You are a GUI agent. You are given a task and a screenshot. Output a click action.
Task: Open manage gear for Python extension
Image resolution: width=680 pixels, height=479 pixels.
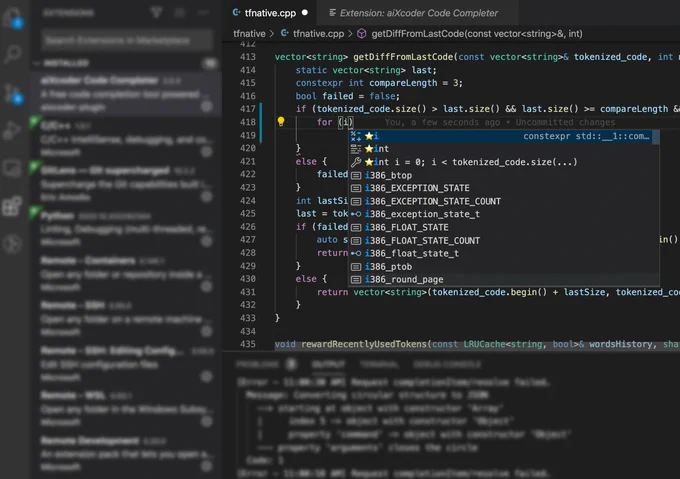(x=207, y=241)
